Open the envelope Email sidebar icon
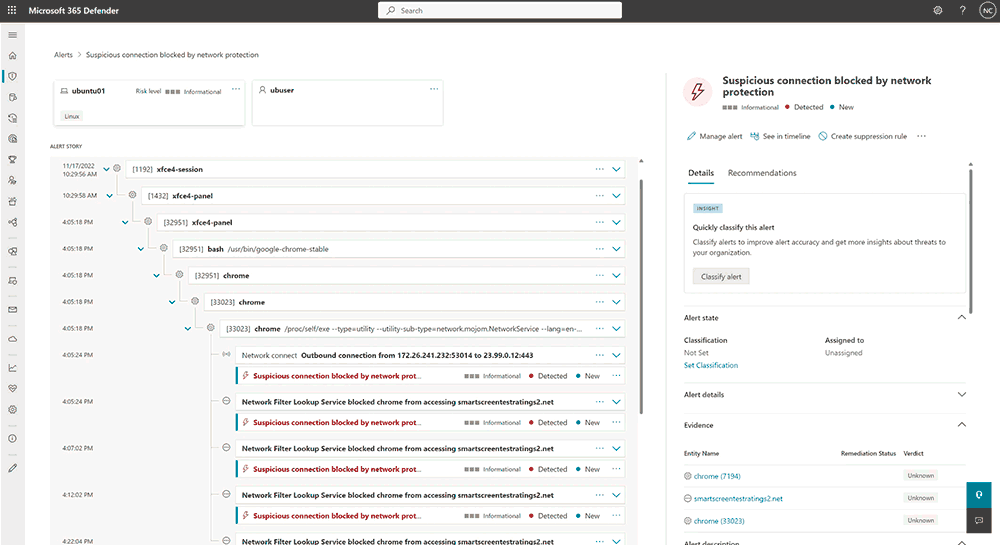 pyautogui.click(x=12, y=310)
